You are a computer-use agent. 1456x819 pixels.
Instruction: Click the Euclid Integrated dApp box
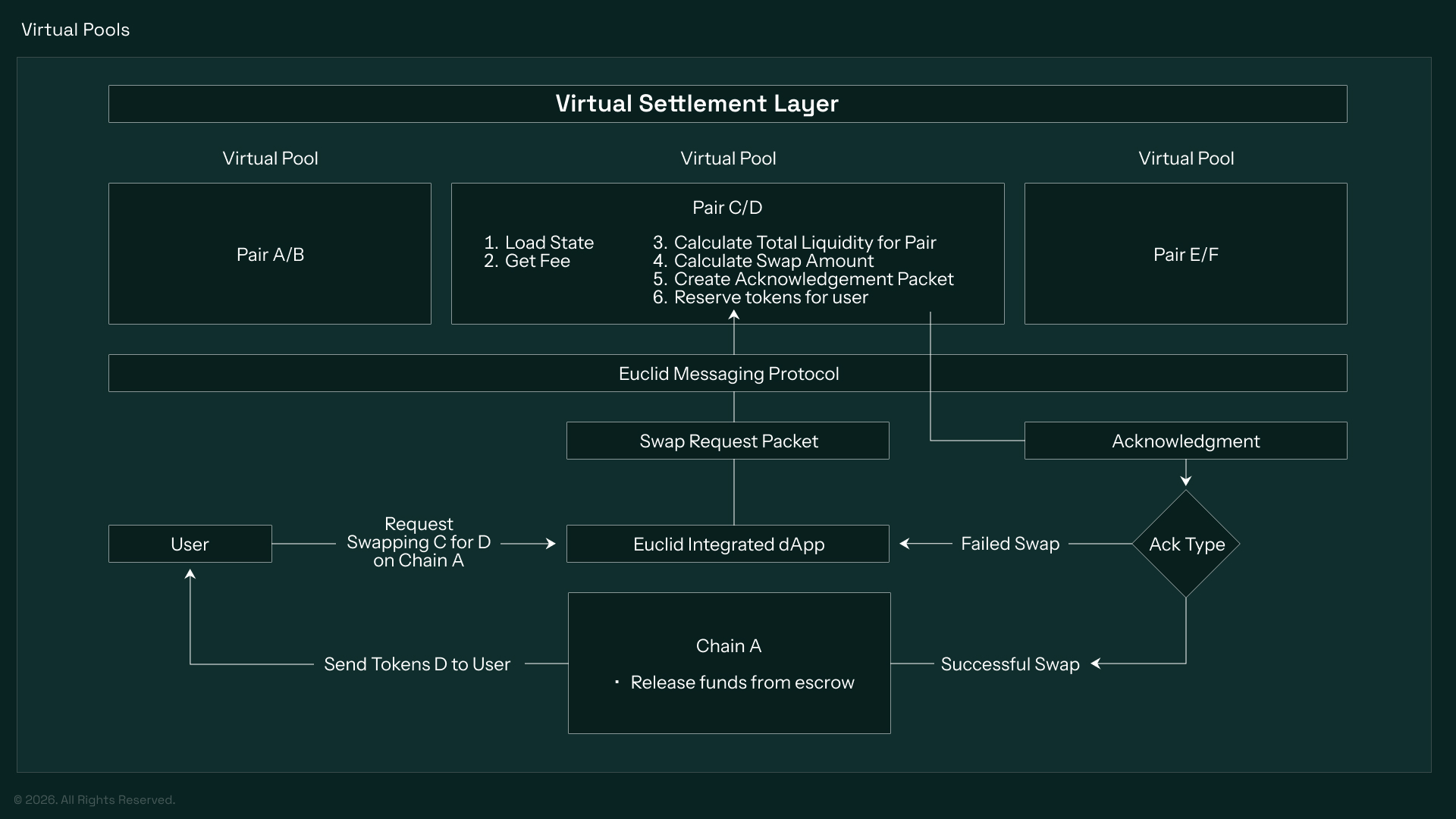point(727,544)
